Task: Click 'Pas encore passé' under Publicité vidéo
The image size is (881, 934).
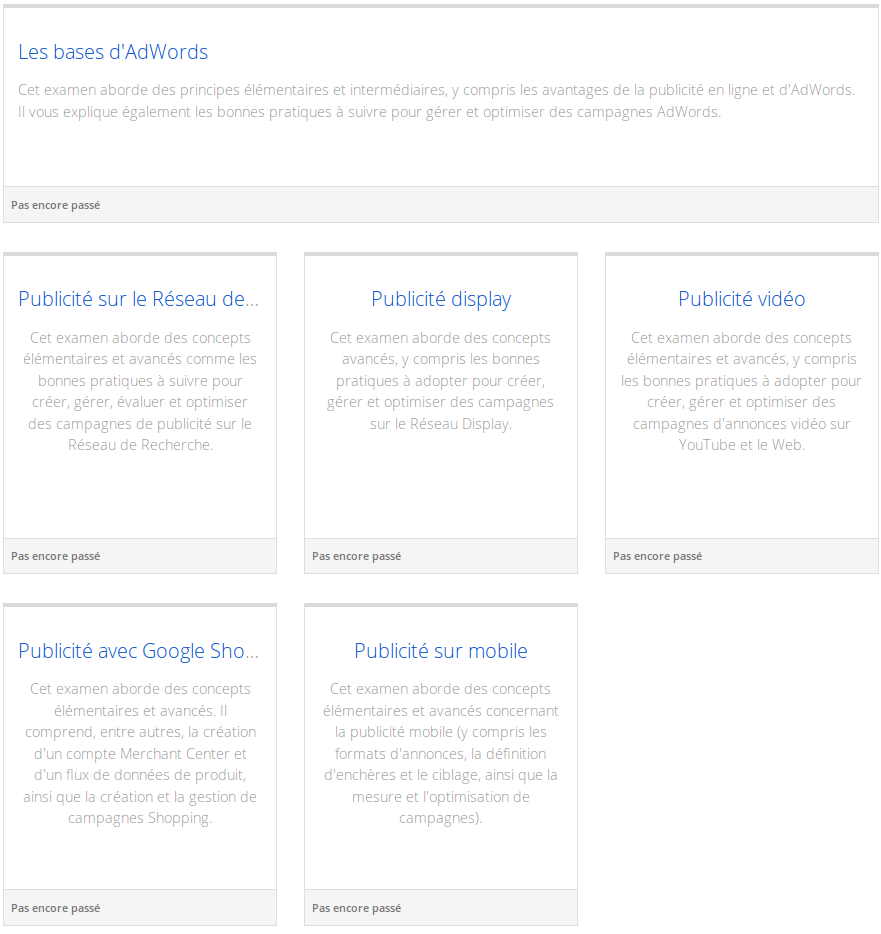Action: (x=658, y=556)
